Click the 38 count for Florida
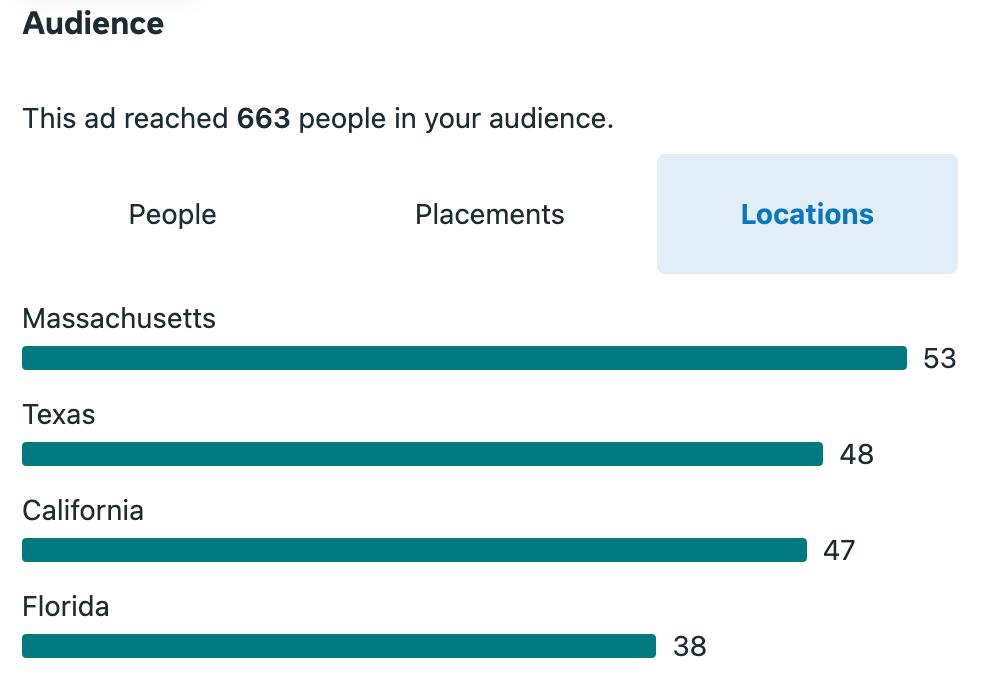Image resolution: width=988 pixels, height=674 pixels. coord(690,647)
